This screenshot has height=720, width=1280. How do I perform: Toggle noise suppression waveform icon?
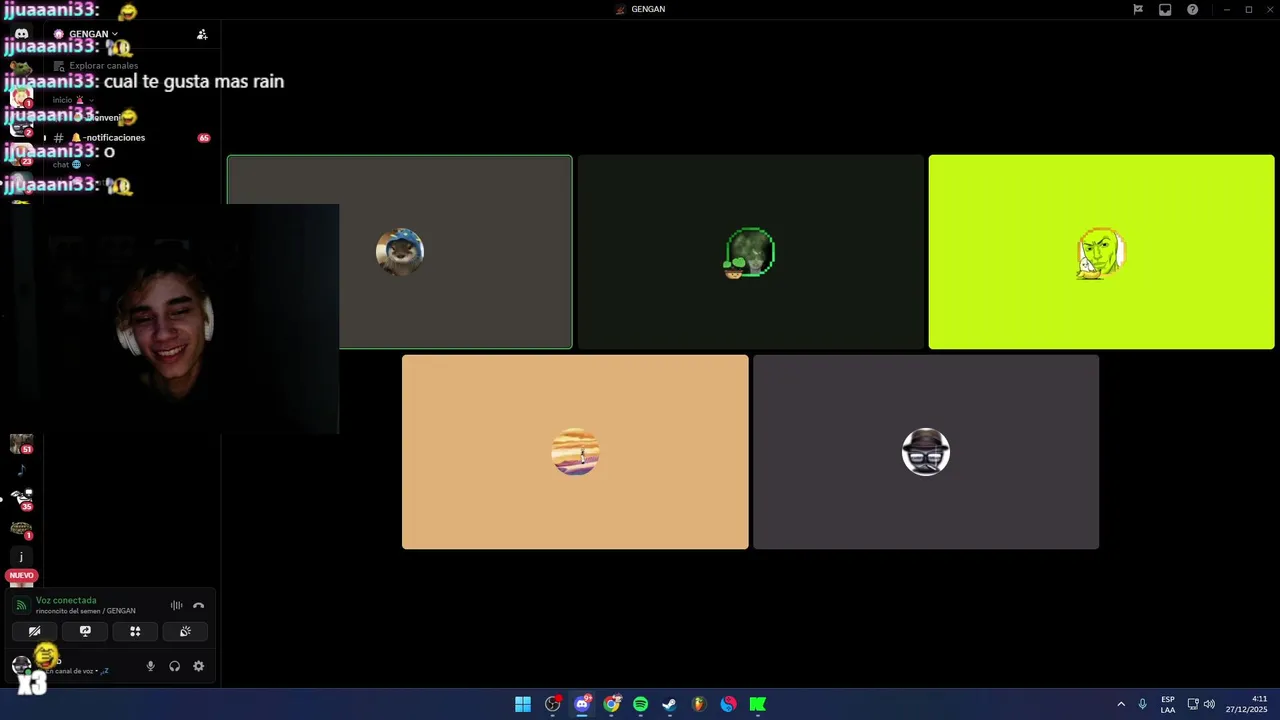pyautogui.click(x=176, y=606)
